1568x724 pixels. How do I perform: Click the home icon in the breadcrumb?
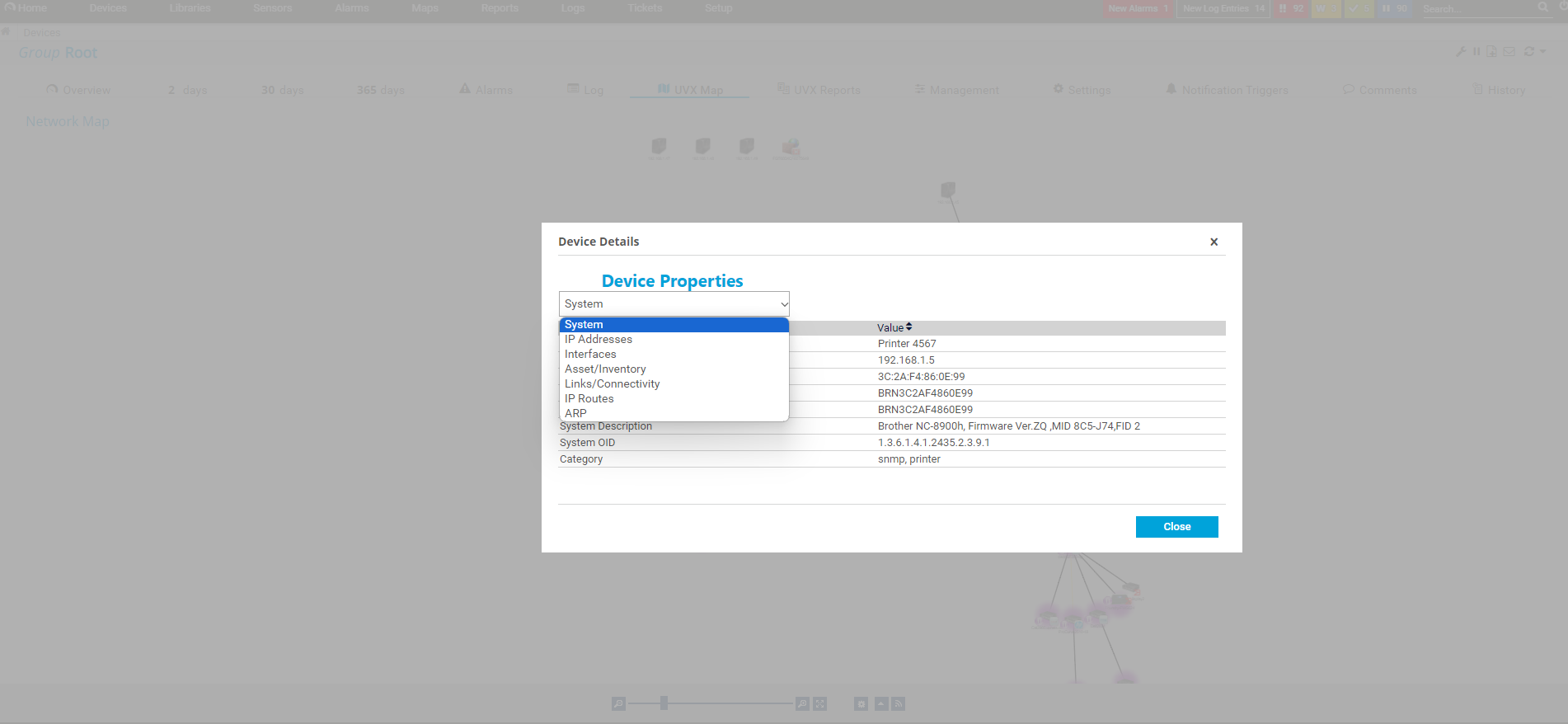pyautogui.click(x=6, y=32)
